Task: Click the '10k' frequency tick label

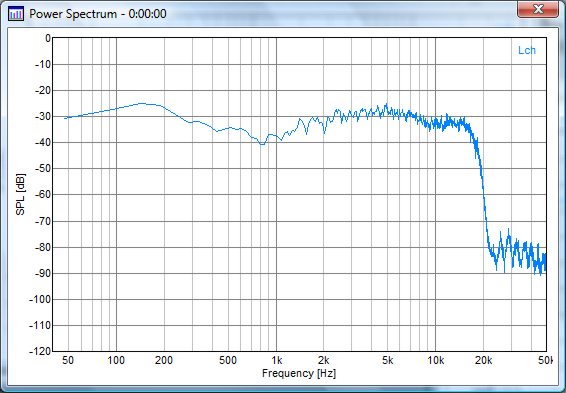Action: coord(436,360)
